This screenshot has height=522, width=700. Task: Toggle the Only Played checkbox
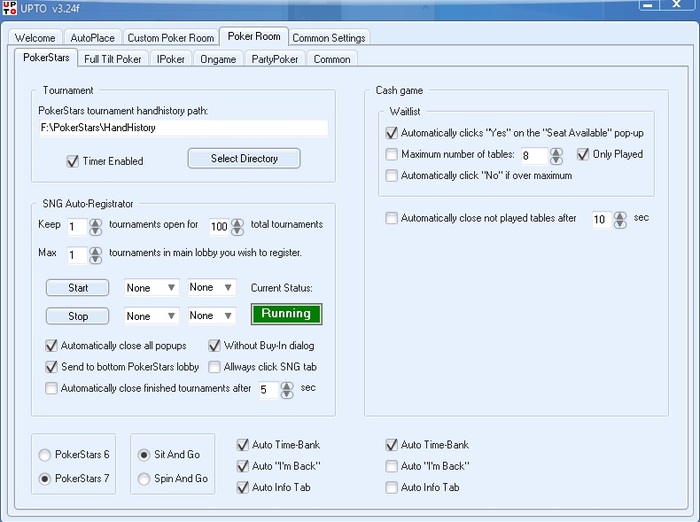point(583,154)
